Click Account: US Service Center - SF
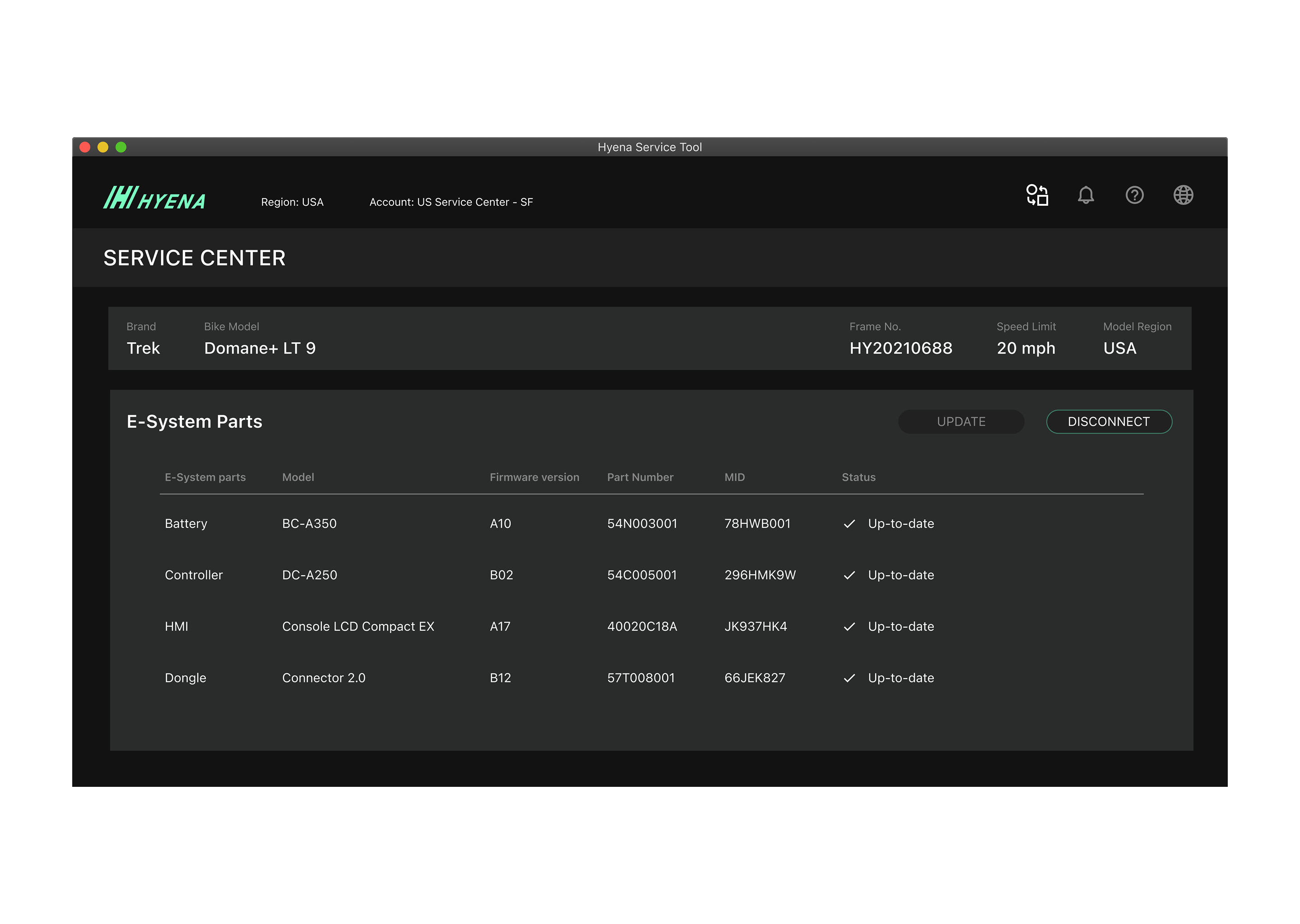 [451, 202]
